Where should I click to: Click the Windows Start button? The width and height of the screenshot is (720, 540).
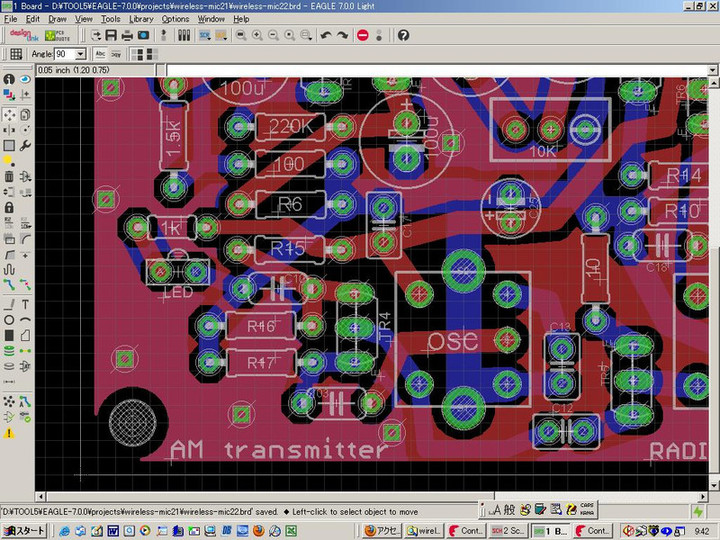point(24,530)
